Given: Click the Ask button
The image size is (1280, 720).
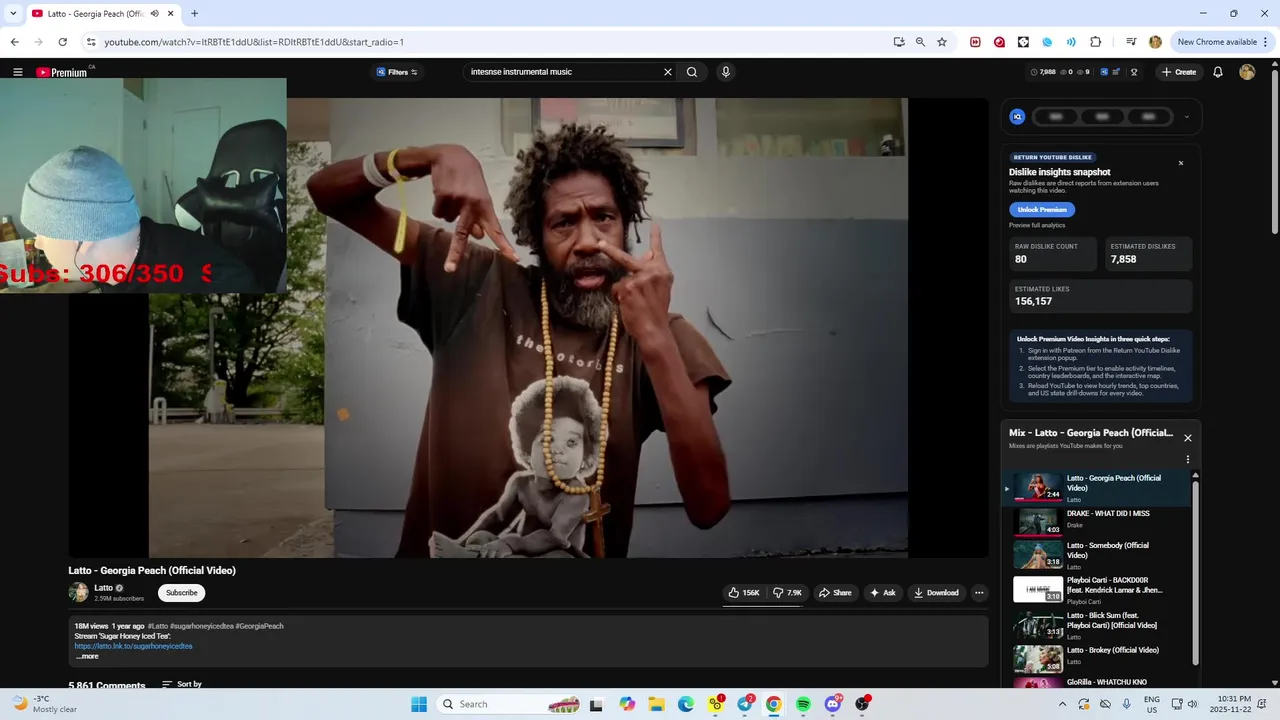Looking at the screenshot, I should [x=882, y=593].
